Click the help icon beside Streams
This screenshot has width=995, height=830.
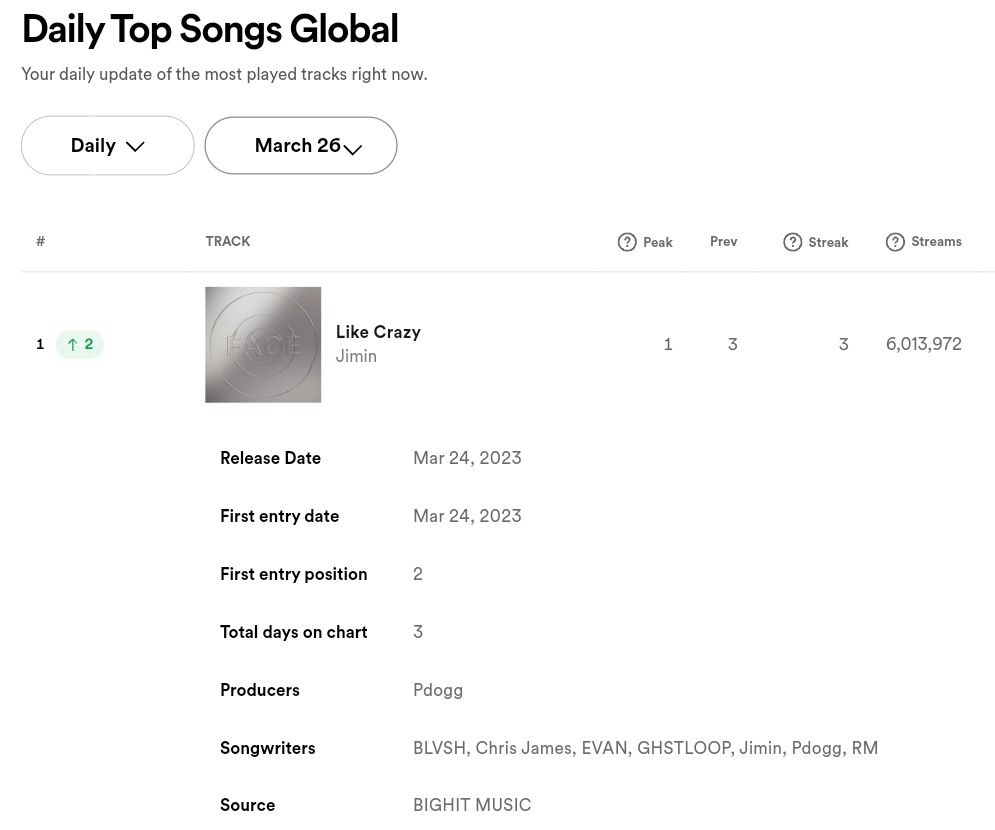coord(895,242)
